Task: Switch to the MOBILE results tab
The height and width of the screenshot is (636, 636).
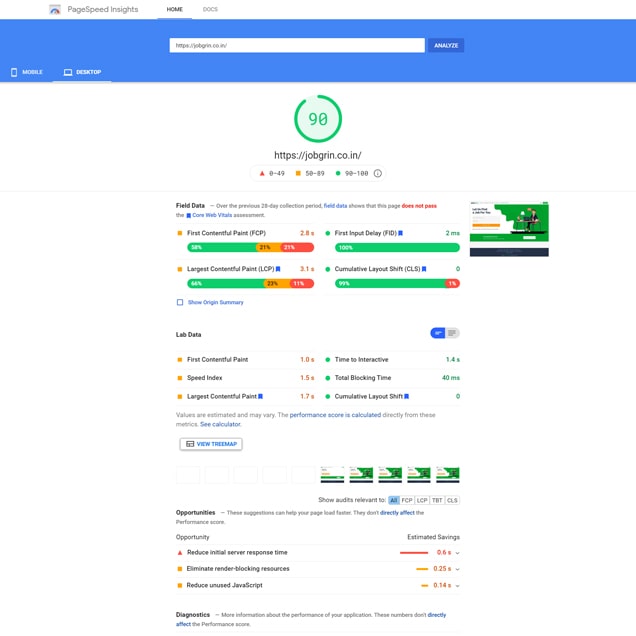Action: (26, 72)
